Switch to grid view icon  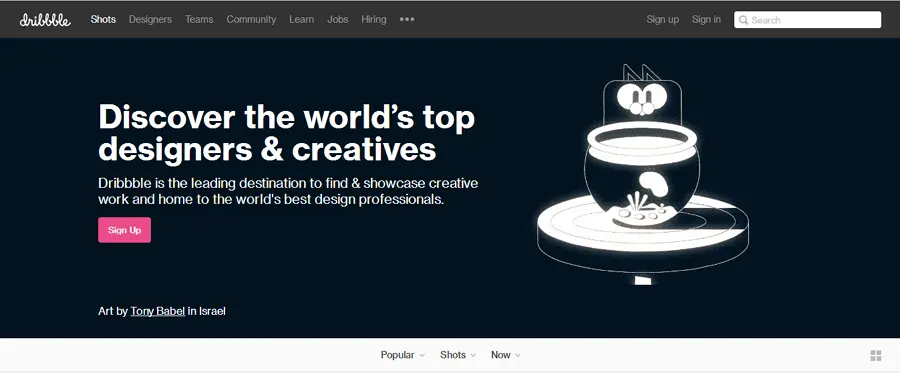875,355
